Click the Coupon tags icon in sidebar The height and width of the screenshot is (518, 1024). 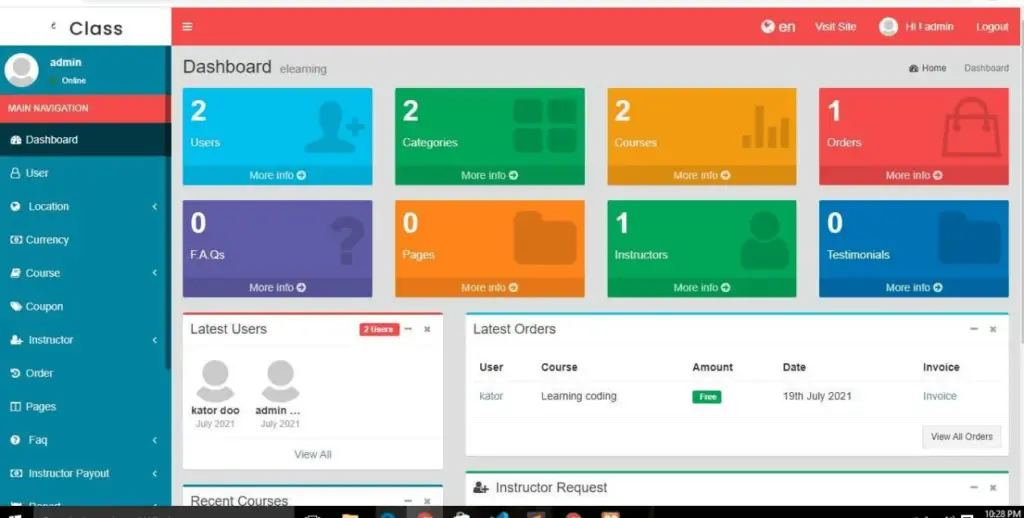pos(16,306)
